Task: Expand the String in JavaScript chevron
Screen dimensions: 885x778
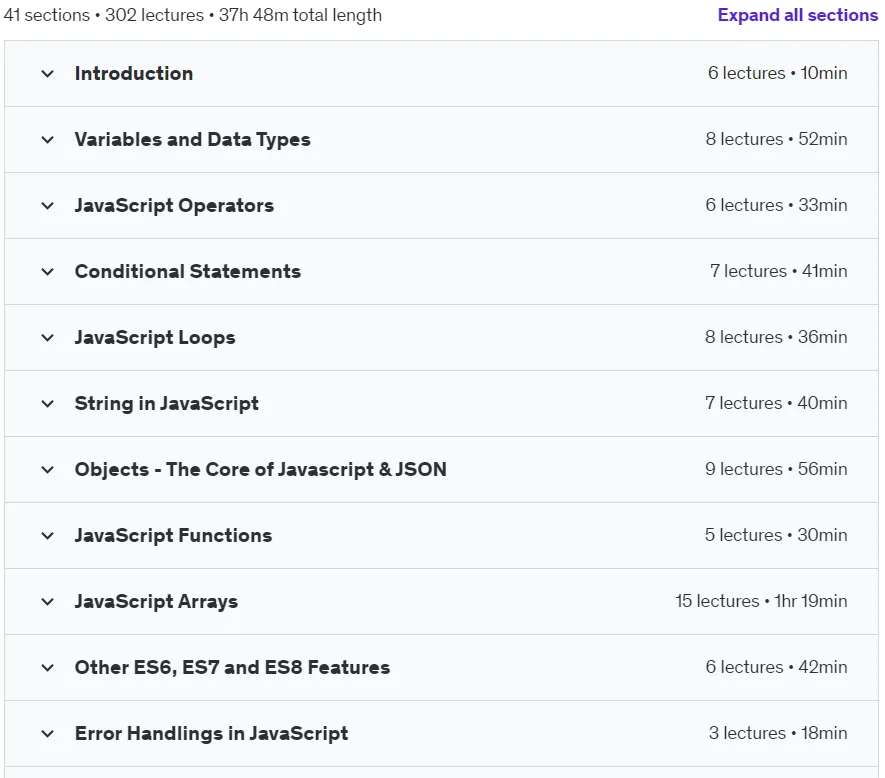Action: 48,404
